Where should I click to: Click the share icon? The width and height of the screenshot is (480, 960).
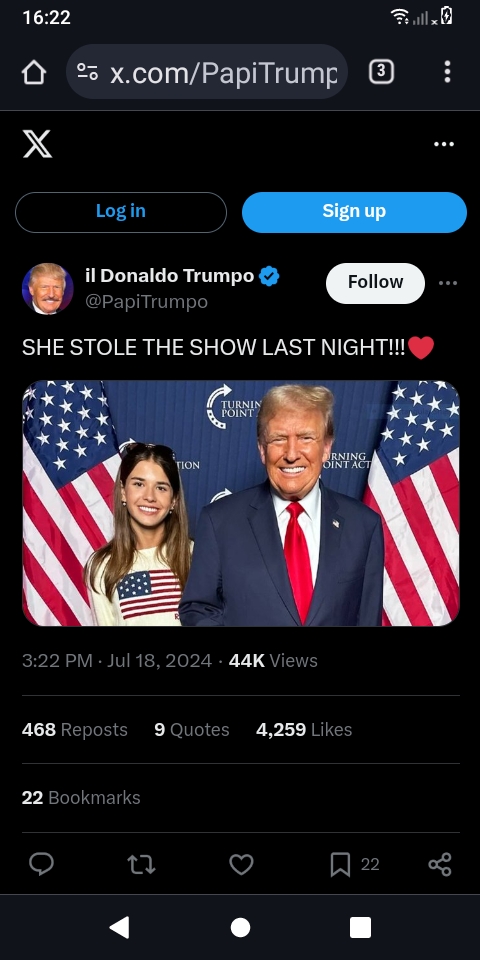[x=440, y=864]
